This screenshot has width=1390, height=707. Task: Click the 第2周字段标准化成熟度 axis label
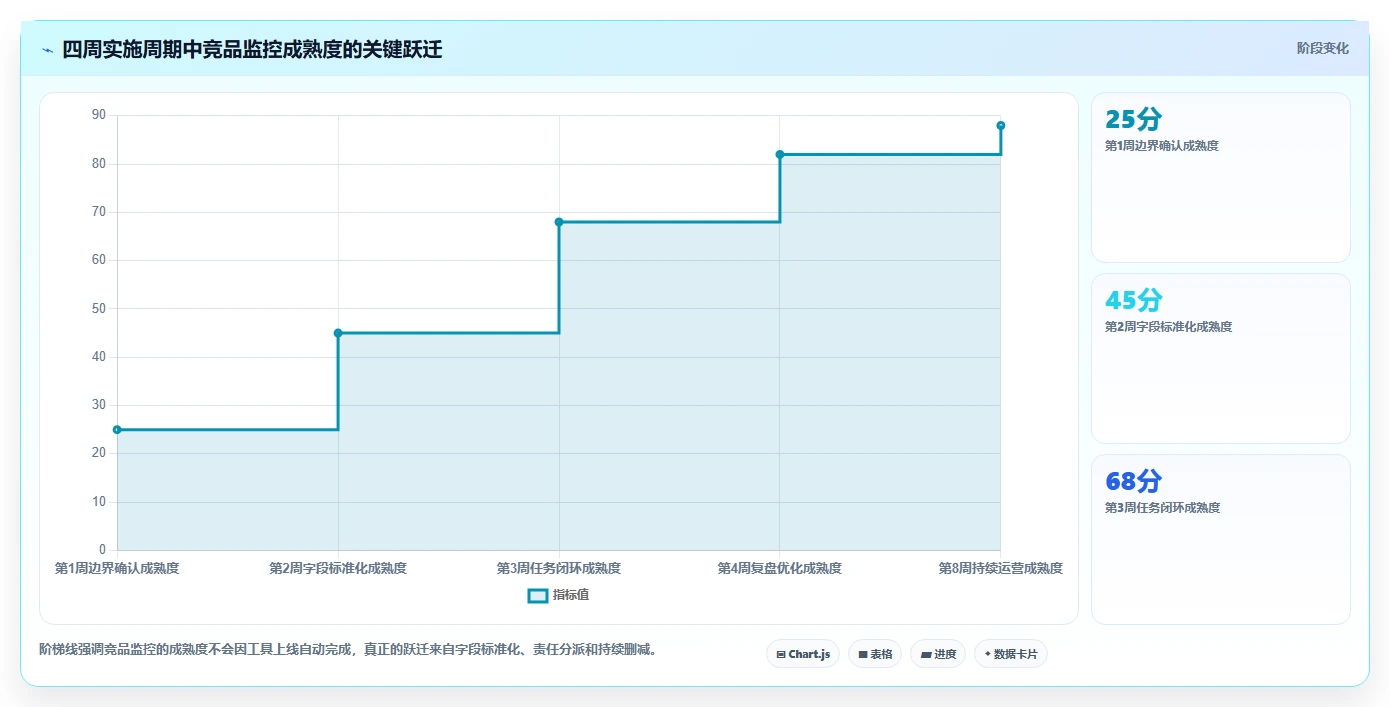(x=338, y=568)
